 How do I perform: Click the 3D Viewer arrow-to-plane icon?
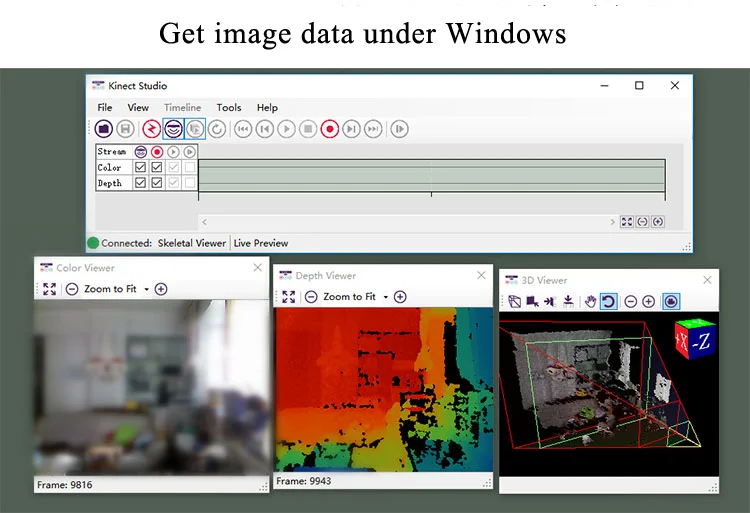550,302
